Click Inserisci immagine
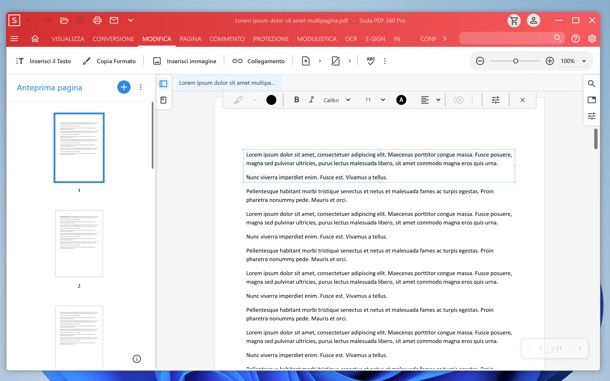The height and width of the screenshot is (381, 610). [x=184, y=61]
